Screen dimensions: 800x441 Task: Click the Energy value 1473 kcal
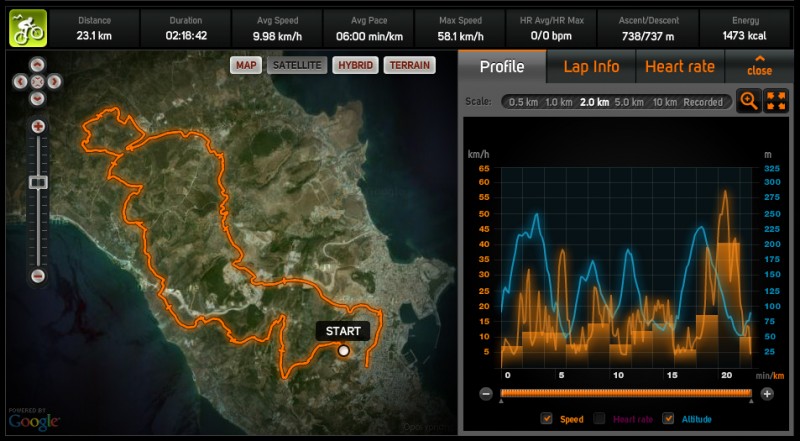(744, 36)
